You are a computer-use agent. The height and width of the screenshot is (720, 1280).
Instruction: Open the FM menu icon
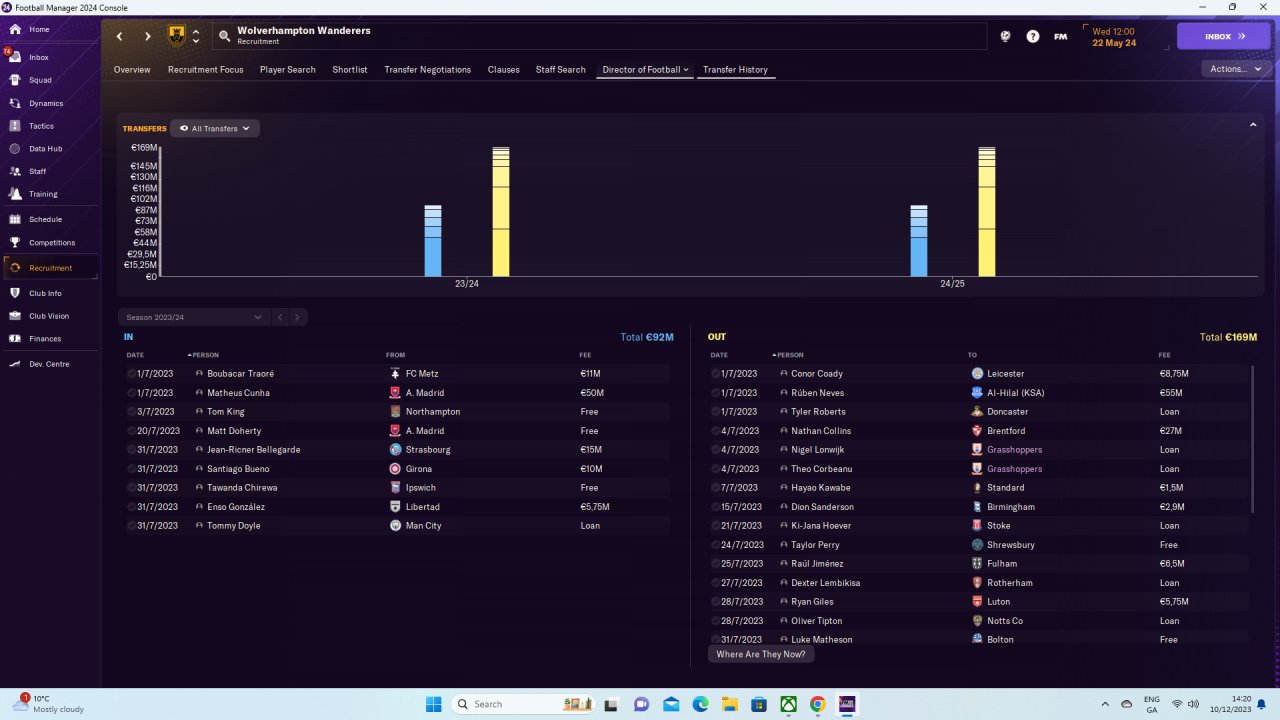tap(1061, 36)
